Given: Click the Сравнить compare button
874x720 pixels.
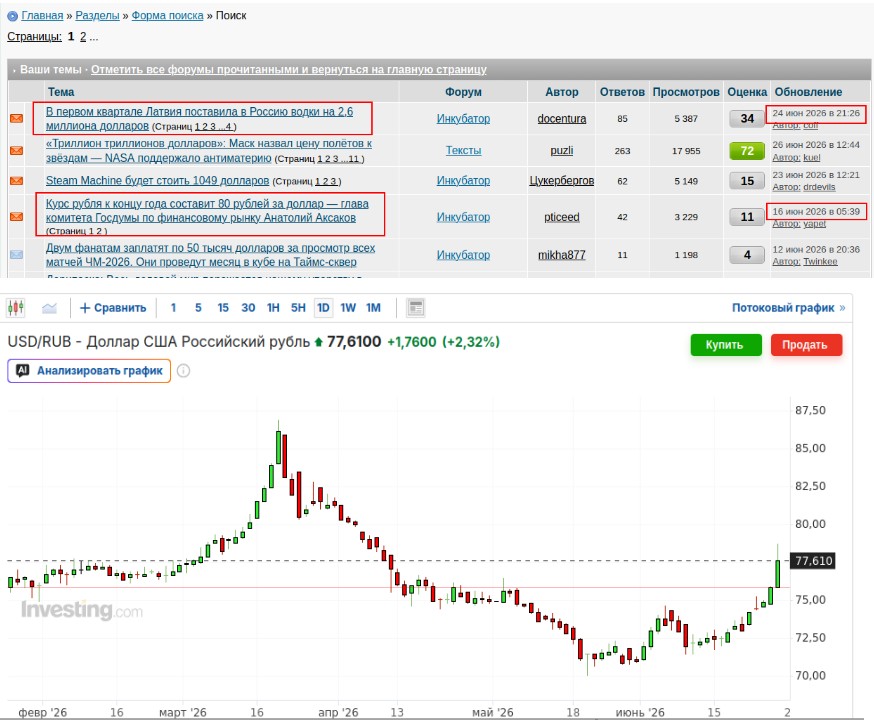Looking at the screenshot, I should coord(113,308).
